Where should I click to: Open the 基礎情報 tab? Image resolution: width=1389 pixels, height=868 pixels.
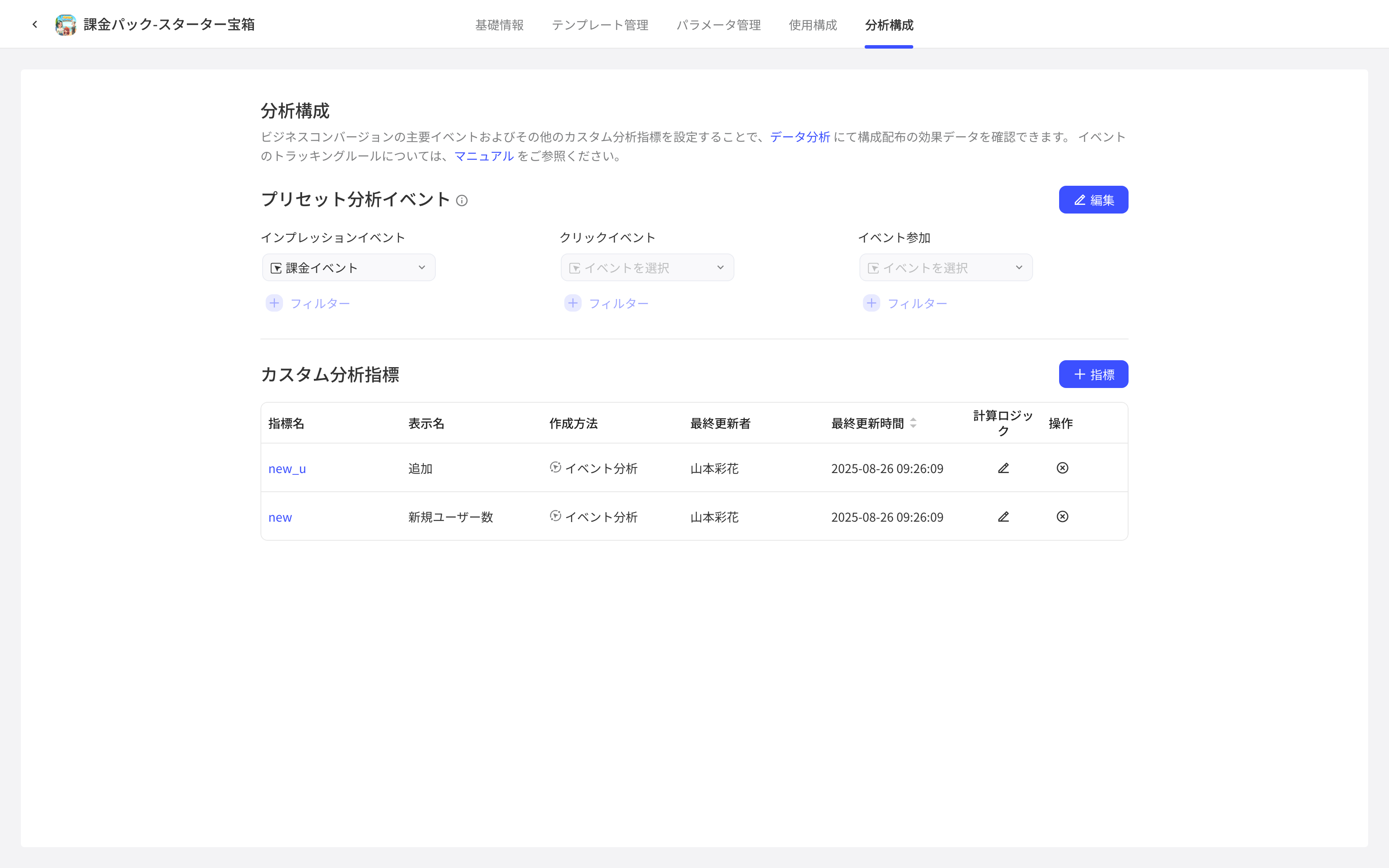(x=499, y=25)
